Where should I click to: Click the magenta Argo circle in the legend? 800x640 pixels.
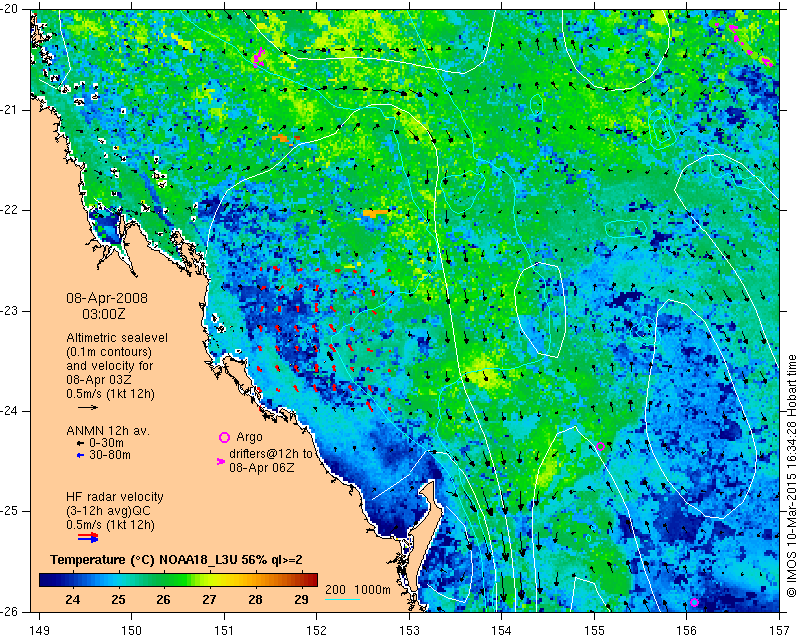224,437
